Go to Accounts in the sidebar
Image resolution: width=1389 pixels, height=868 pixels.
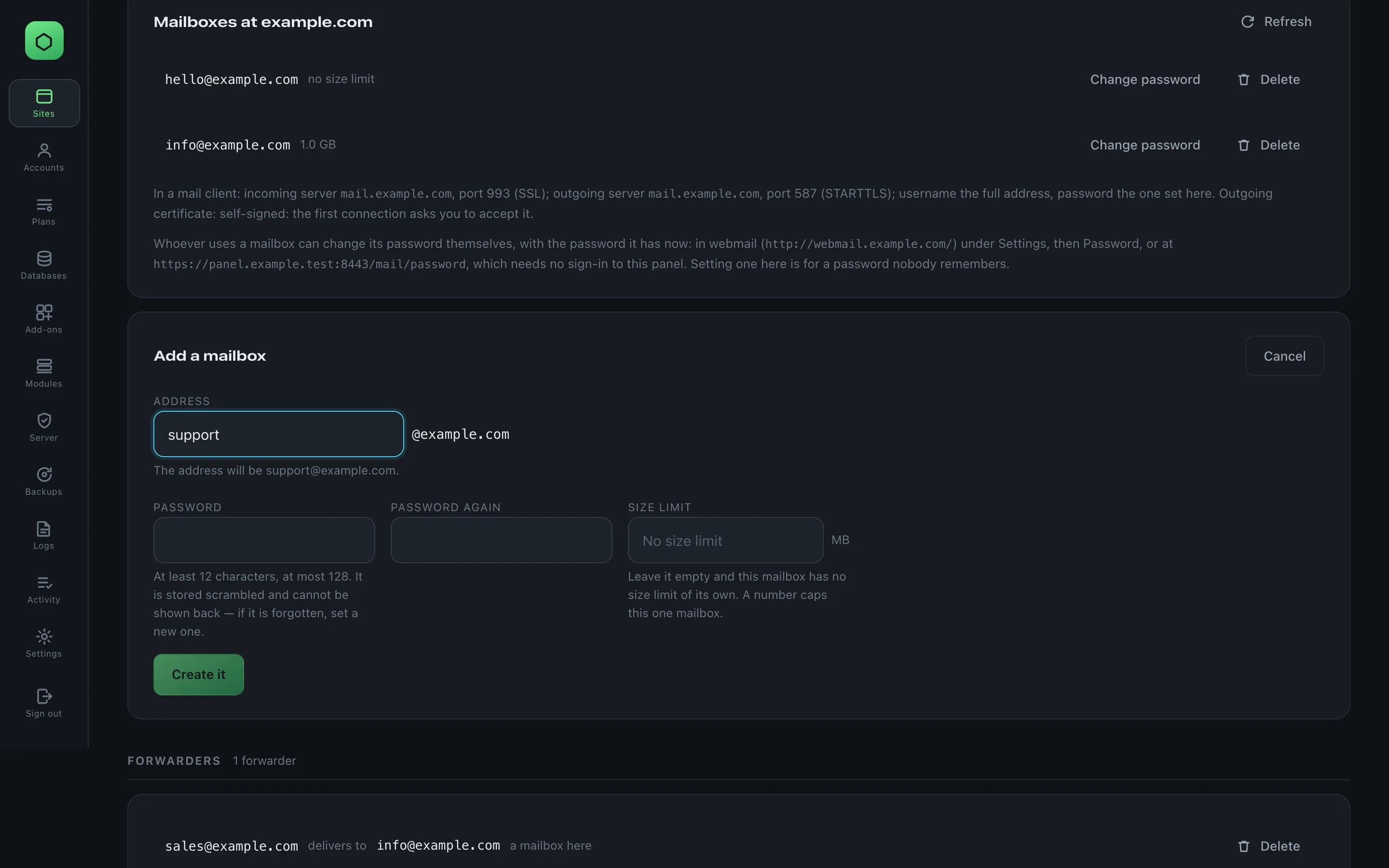click(44, 157)
